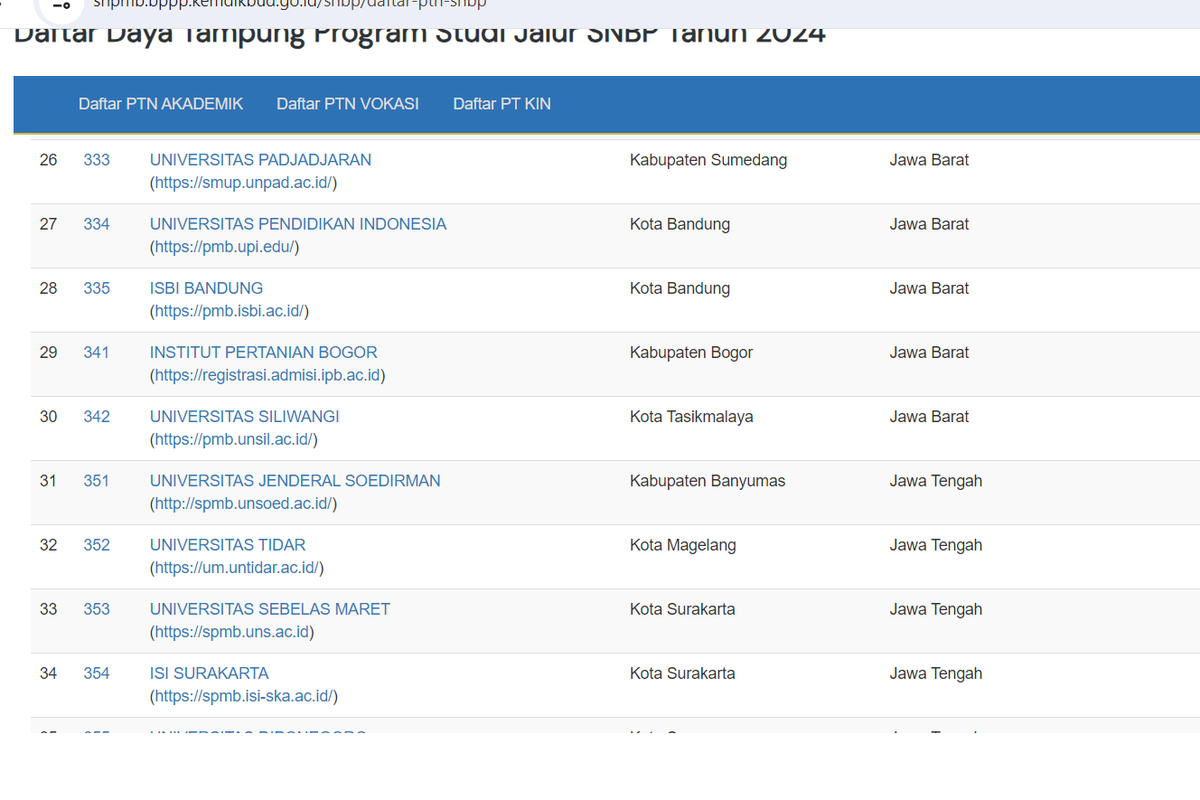Click the browser address bar URL
The height and width of the screenshot is (800, 1200).
(290, 4)
